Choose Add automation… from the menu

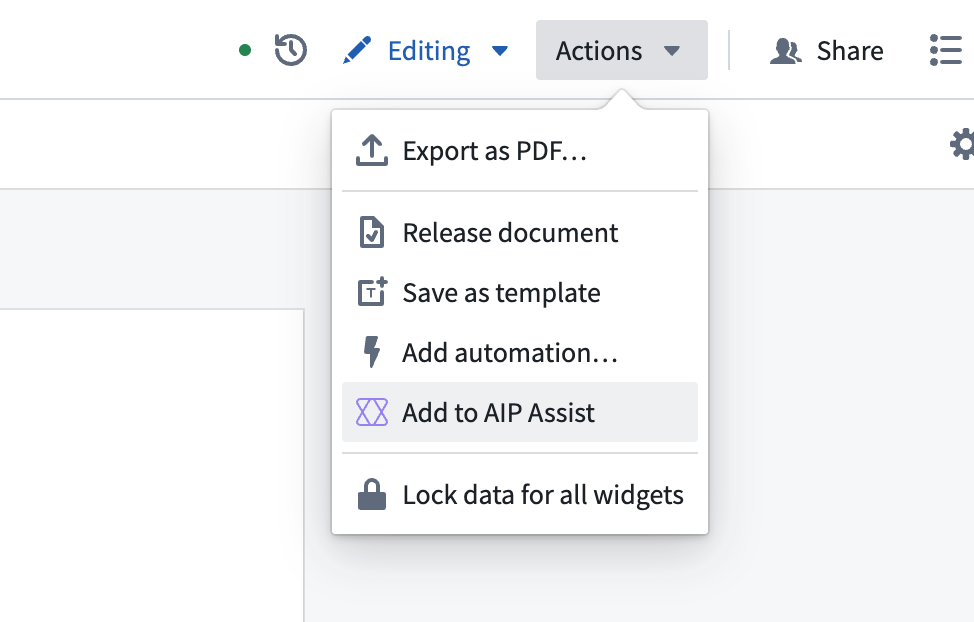[x=520, y=352]
